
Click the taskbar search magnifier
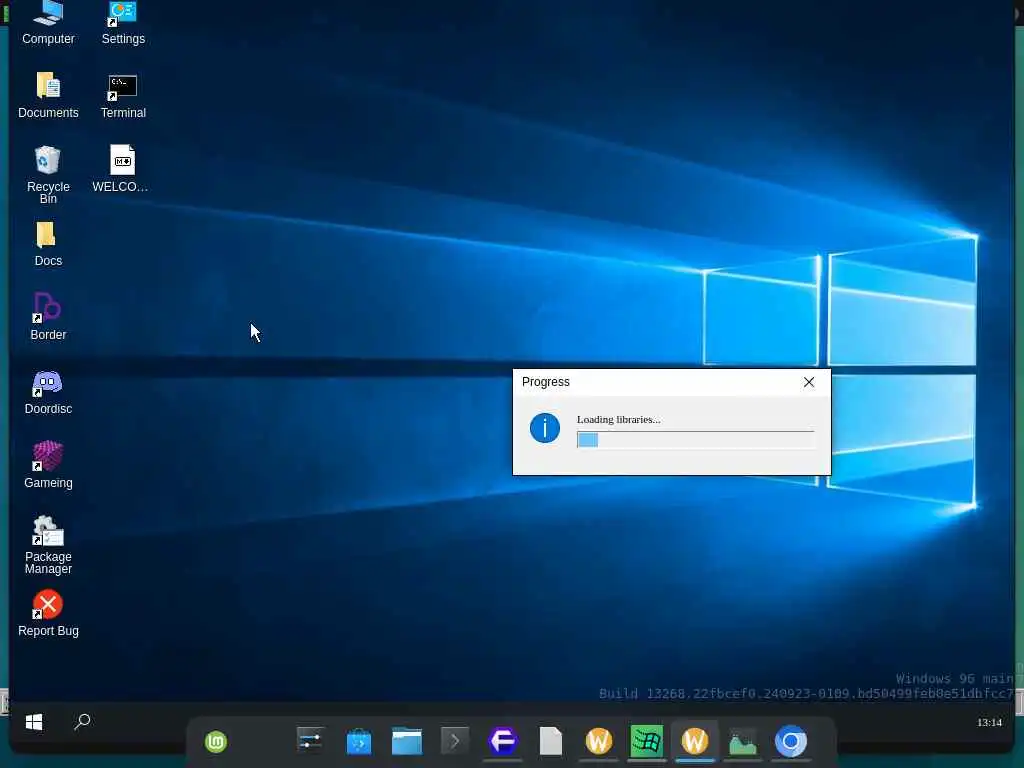[x=82, y=722]
